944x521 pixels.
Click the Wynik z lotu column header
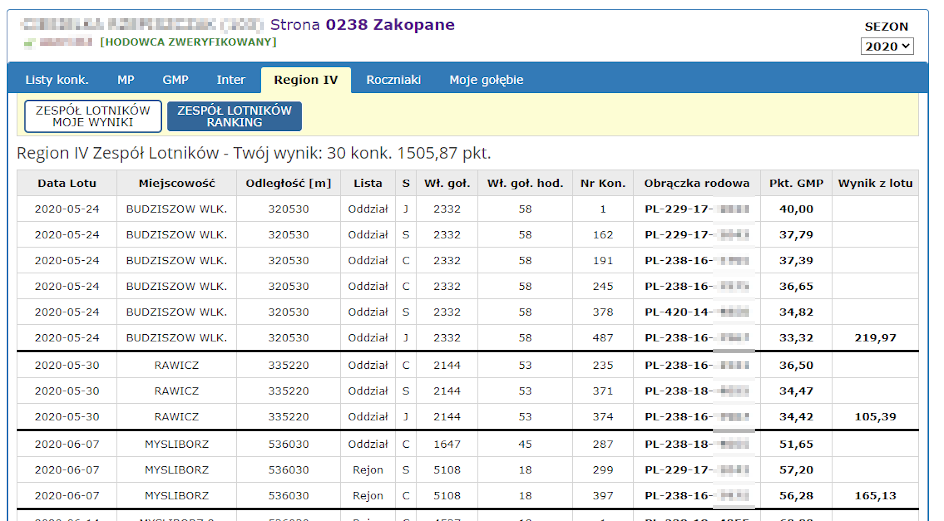click(x=875, y=183)
